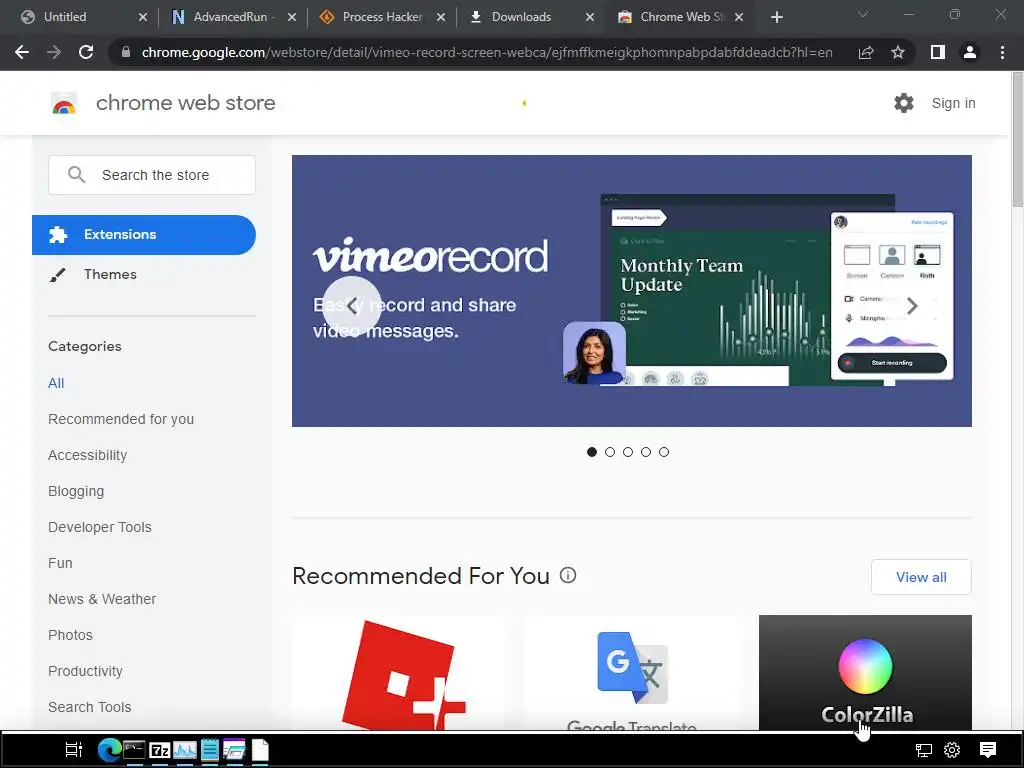This screenshot has height=768, width=1024.
Task: Open the Google Translate extension card
Action: point(632,673)
